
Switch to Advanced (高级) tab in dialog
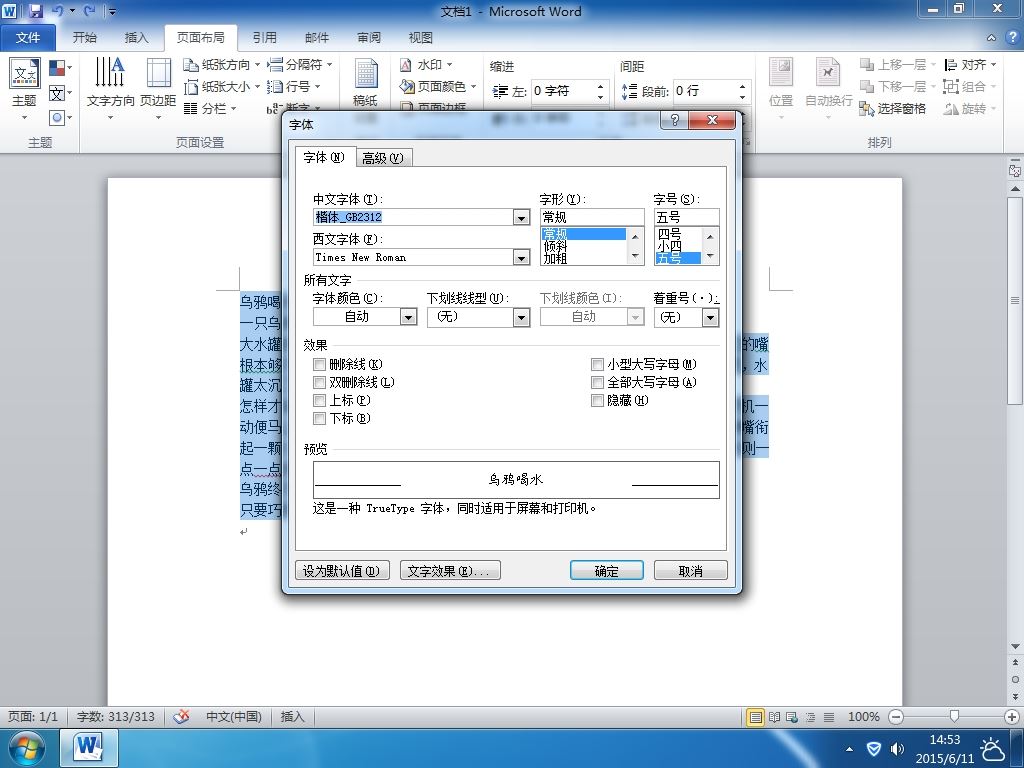383,158
